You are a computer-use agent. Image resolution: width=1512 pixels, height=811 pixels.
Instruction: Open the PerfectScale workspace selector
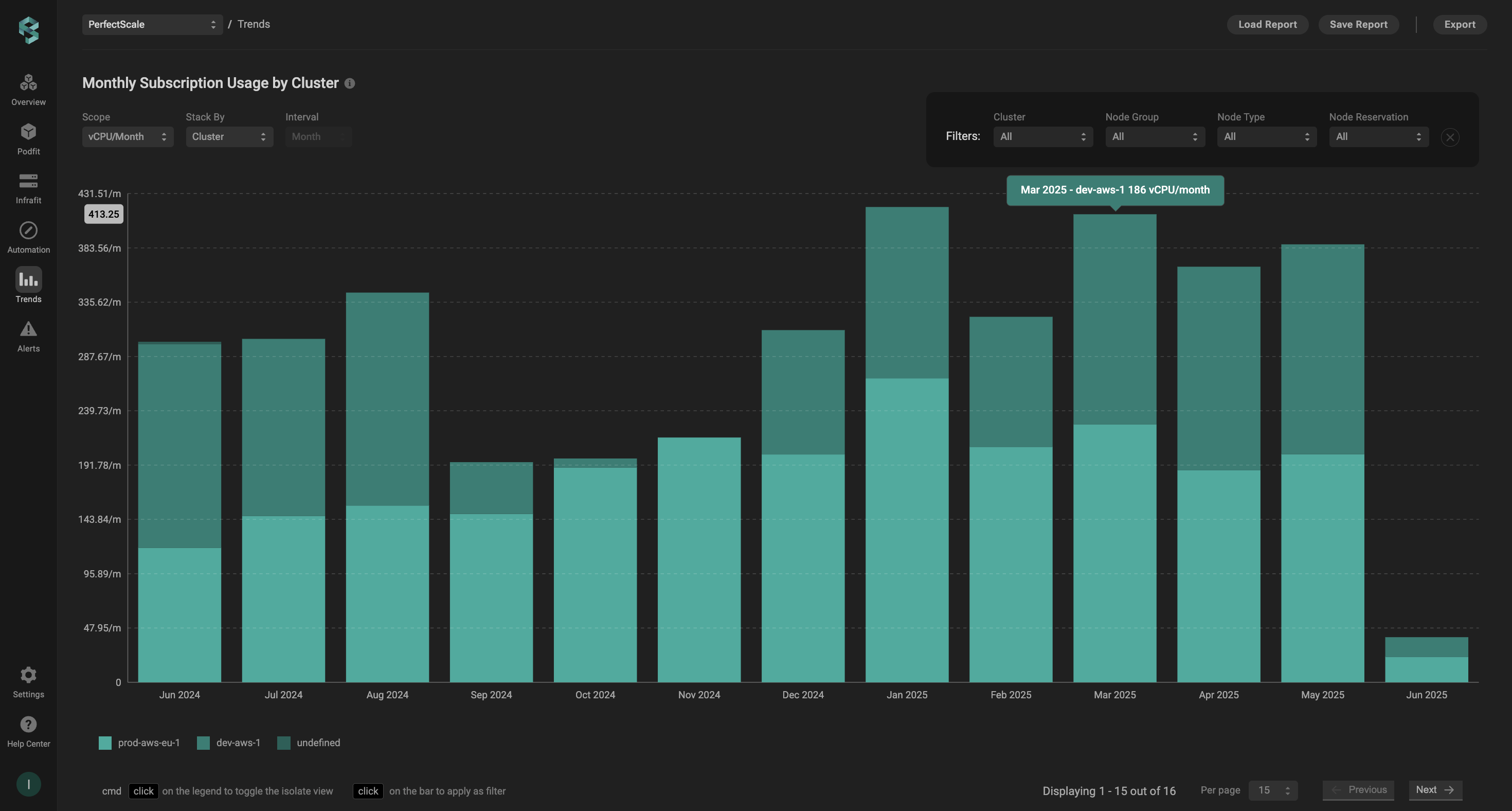pos(152,25)
